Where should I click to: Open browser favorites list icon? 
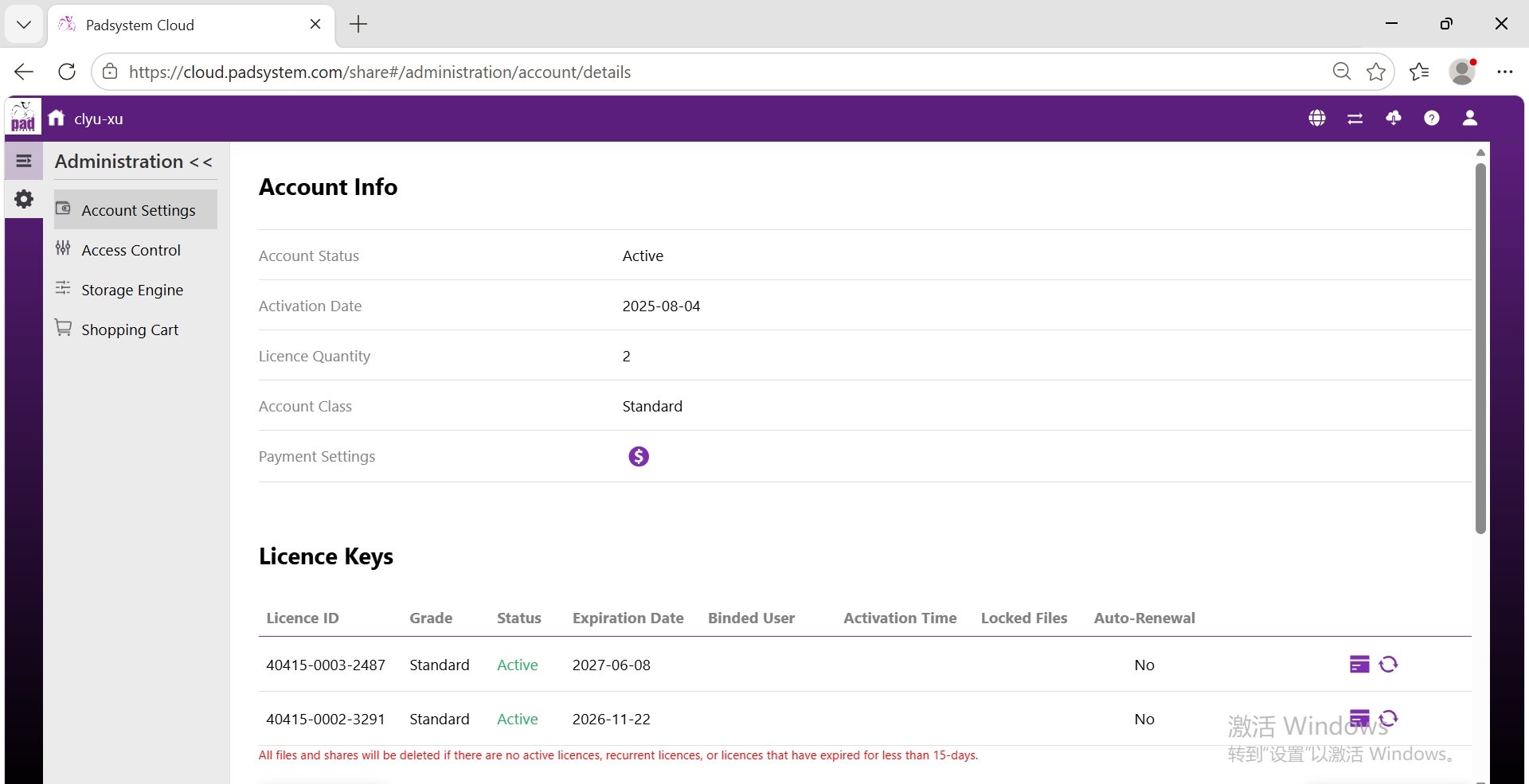(x=1419, y=72)
